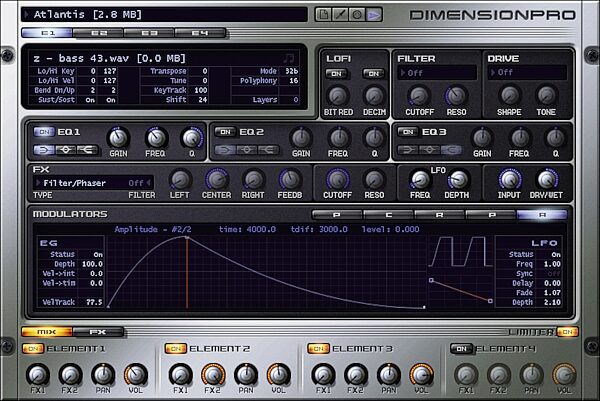Viewport: 600px width, 401px height.
Task: Click the Transpose value field
Action: pos(201,71)
